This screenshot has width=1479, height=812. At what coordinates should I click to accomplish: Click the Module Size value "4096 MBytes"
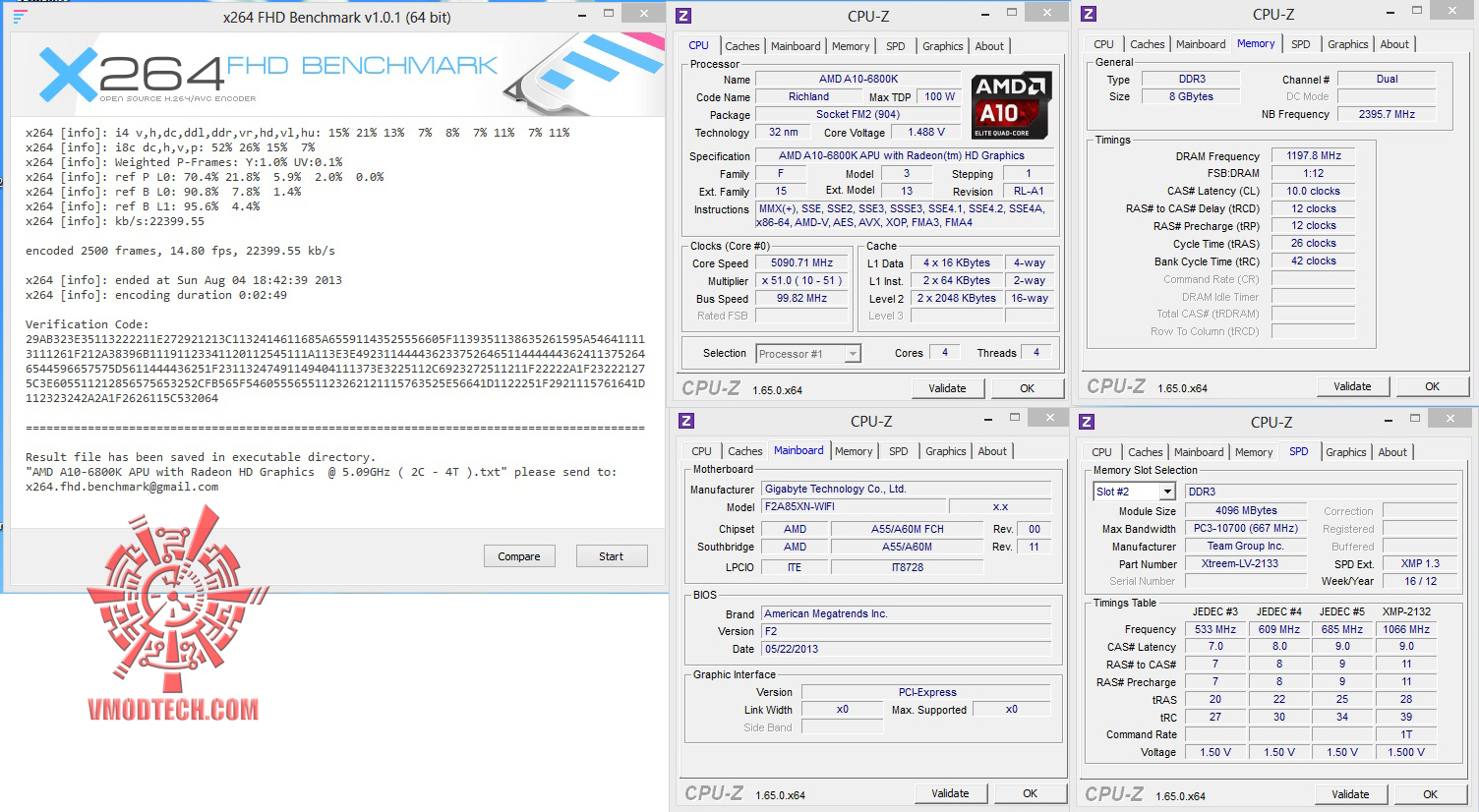[1246, 511]
